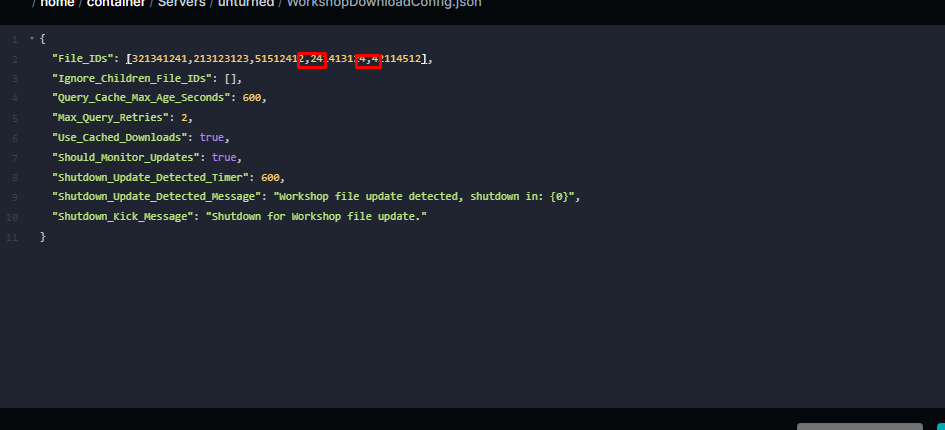
Task: Click line number 2 in the gutter
Action: point(14,60)
